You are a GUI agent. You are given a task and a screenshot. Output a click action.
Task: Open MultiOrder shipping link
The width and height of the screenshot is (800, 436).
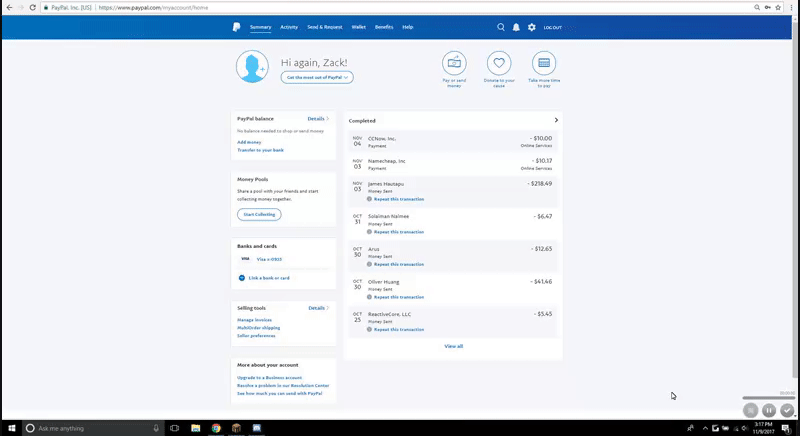[x=258, y=328]
